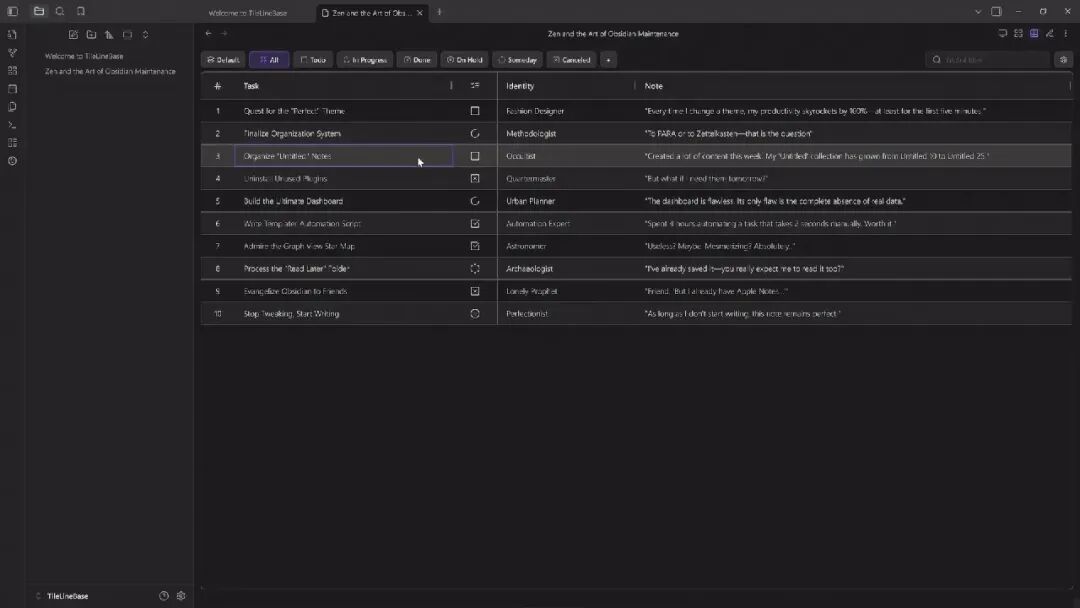Navigate forward with the right arrow
Image resolution: width=1080 pixels, height=608 pixels.
pyautogui.click(x=225, y=33)
